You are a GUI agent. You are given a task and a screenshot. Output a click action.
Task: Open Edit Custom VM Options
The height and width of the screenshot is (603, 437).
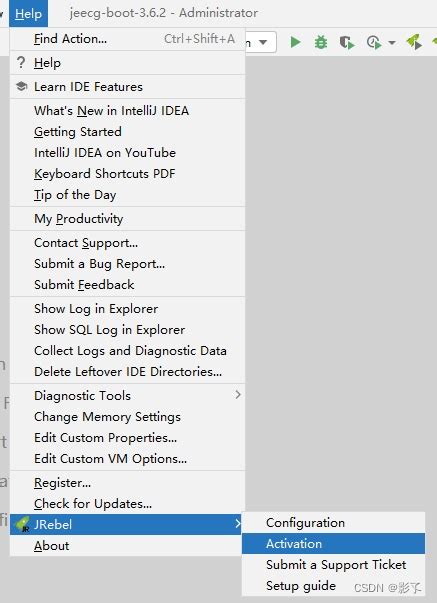point(127,458)
